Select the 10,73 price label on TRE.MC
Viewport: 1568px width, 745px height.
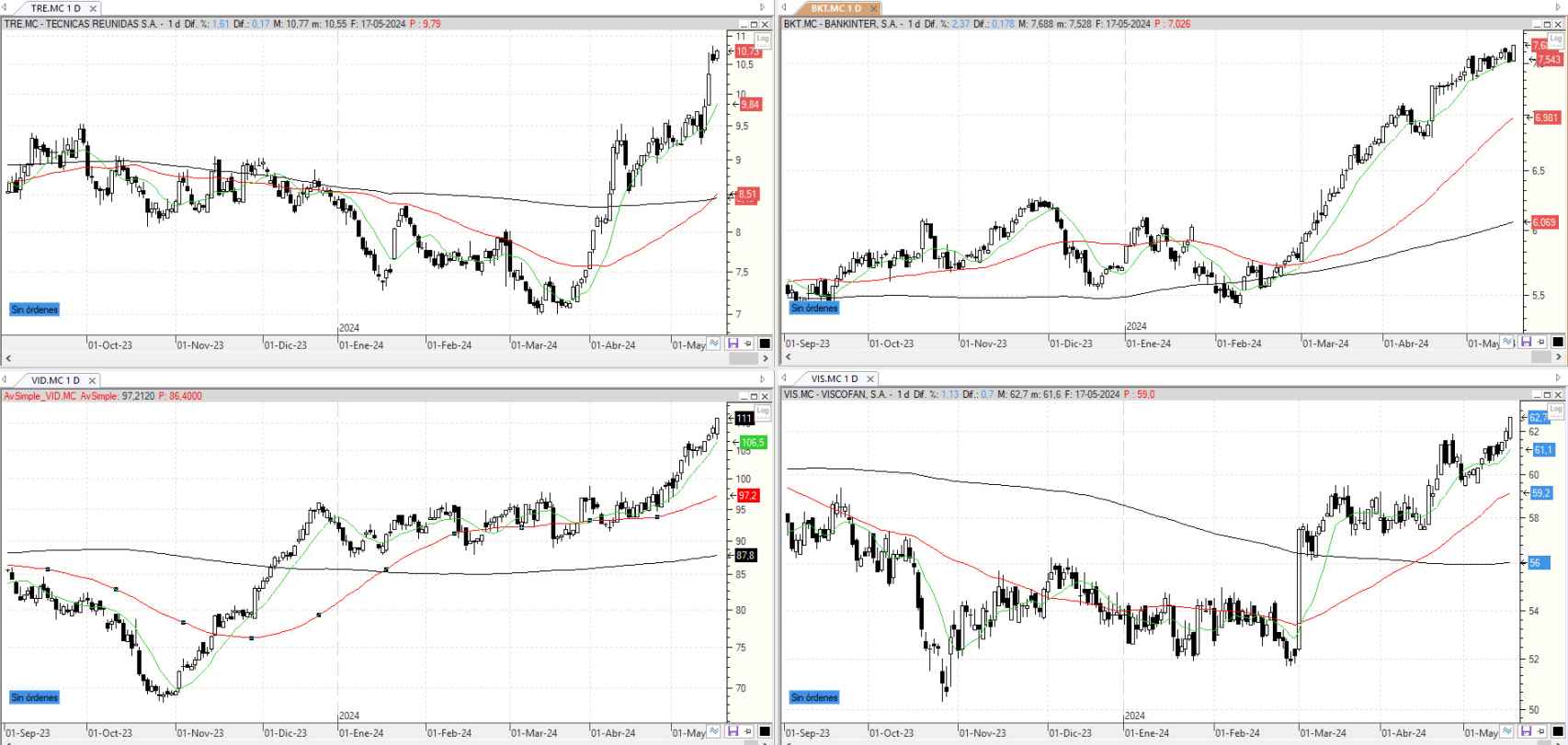748,52
